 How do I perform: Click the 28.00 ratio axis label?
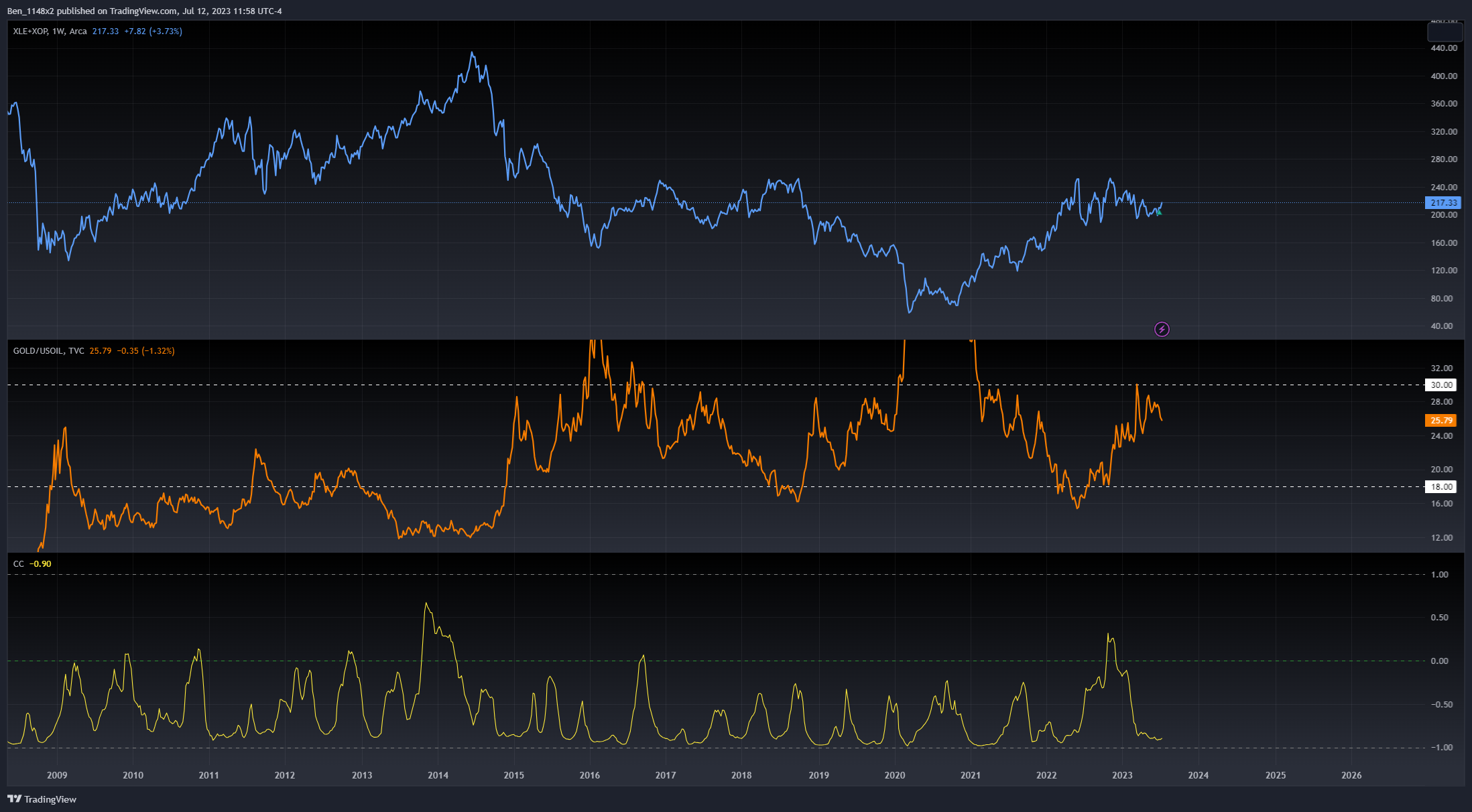tap(1442, 402)
